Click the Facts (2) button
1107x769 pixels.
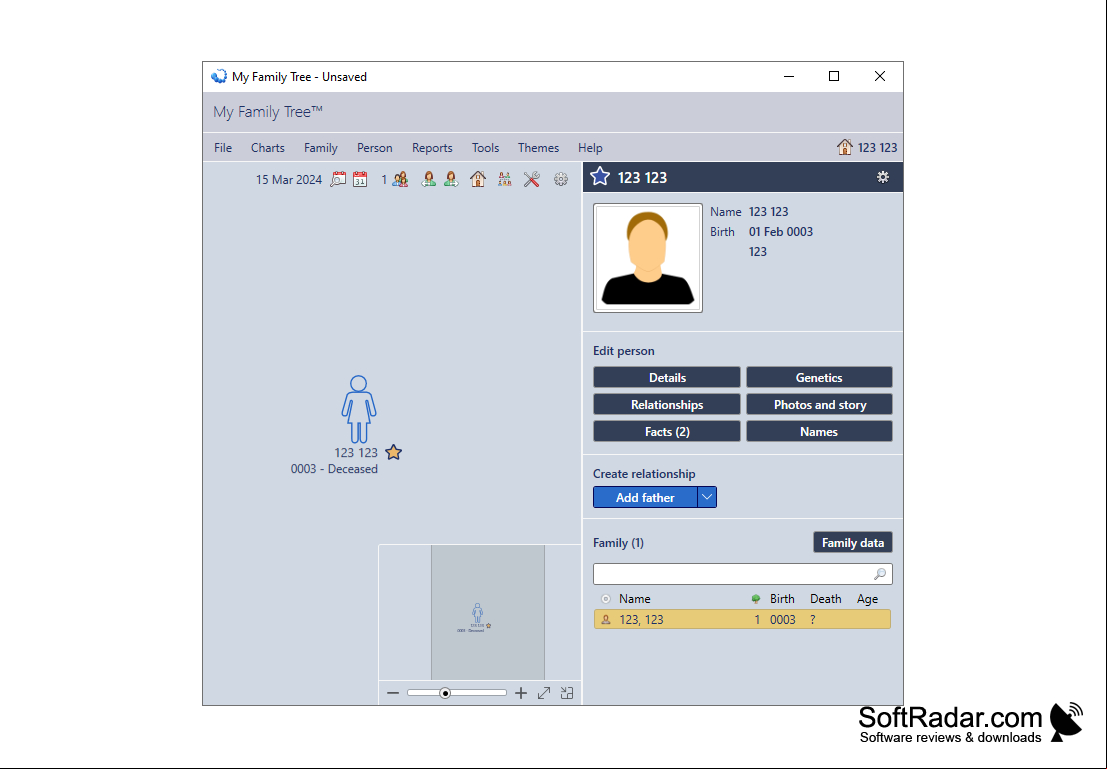pyautogui.click(x=666, y=431)
